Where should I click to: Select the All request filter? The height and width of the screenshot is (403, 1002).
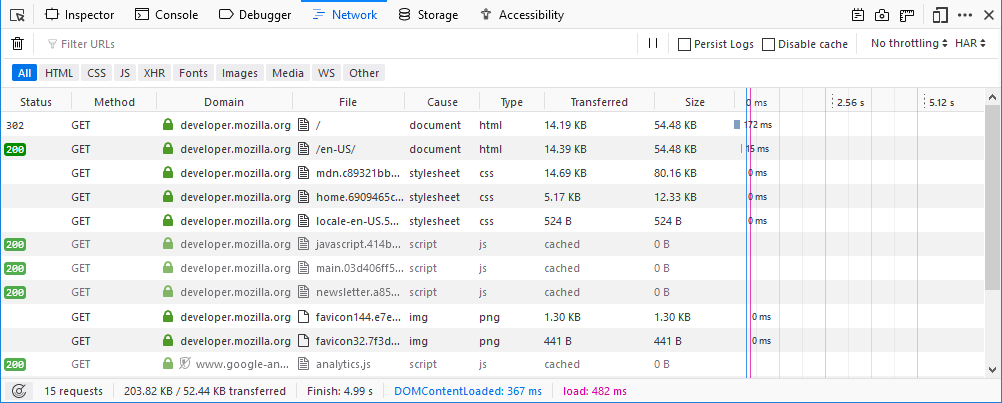(x=24, y=73)
